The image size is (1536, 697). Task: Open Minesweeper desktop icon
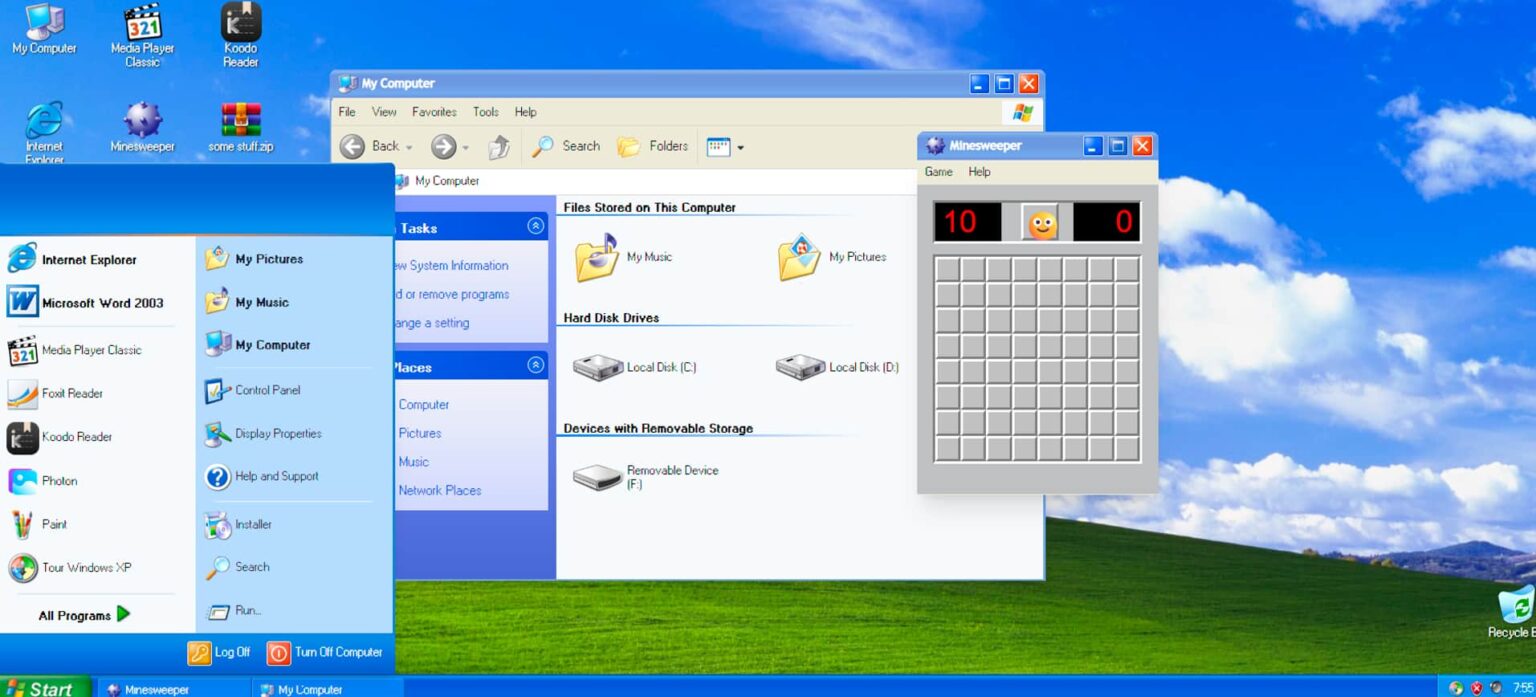pyautogui.click(x=142, y=127)
